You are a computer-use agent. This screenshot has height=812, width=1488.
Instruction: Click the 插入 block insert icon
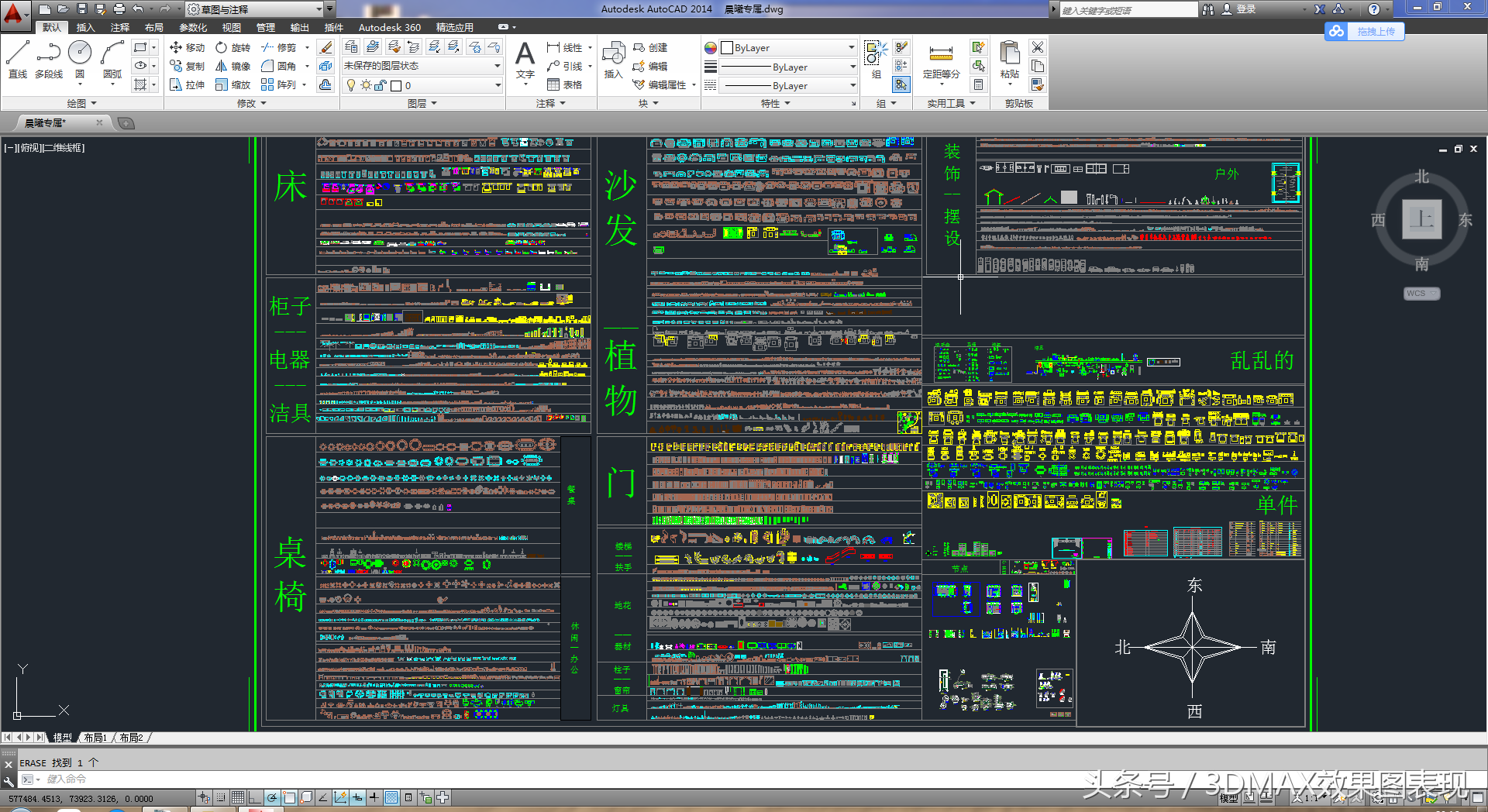(613, 60)
